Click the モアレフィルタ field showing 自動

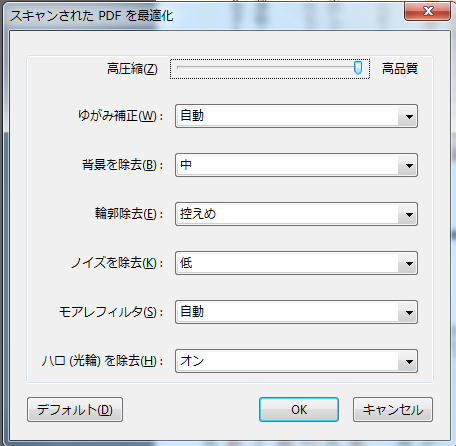point(296,312)
